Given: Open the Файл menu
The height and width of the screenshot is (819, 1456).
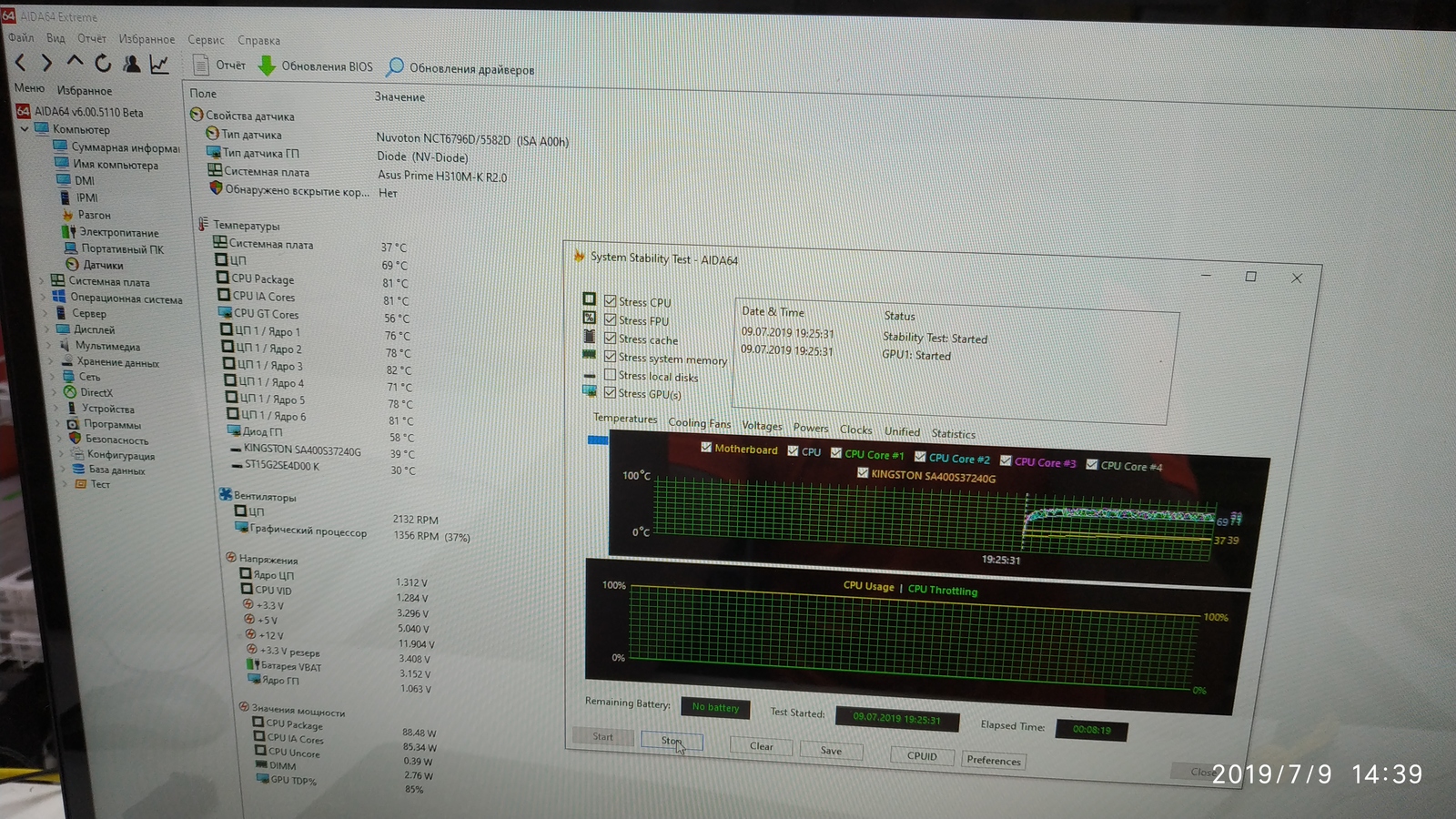Looking at the screenshot, I should pyautogui.click(x=21, y=37).
